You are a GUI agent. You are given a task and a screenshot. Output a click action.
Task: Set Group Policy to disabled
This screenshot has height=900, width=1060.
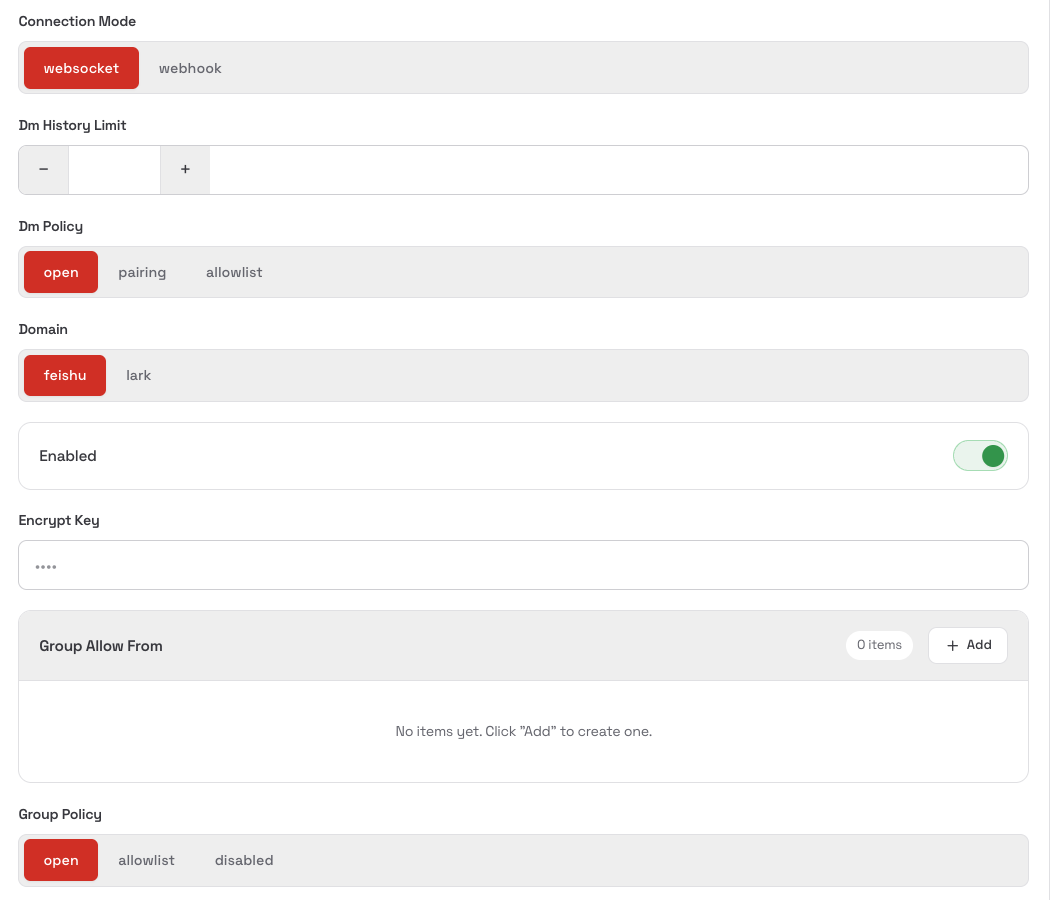[x=244, y=860]
